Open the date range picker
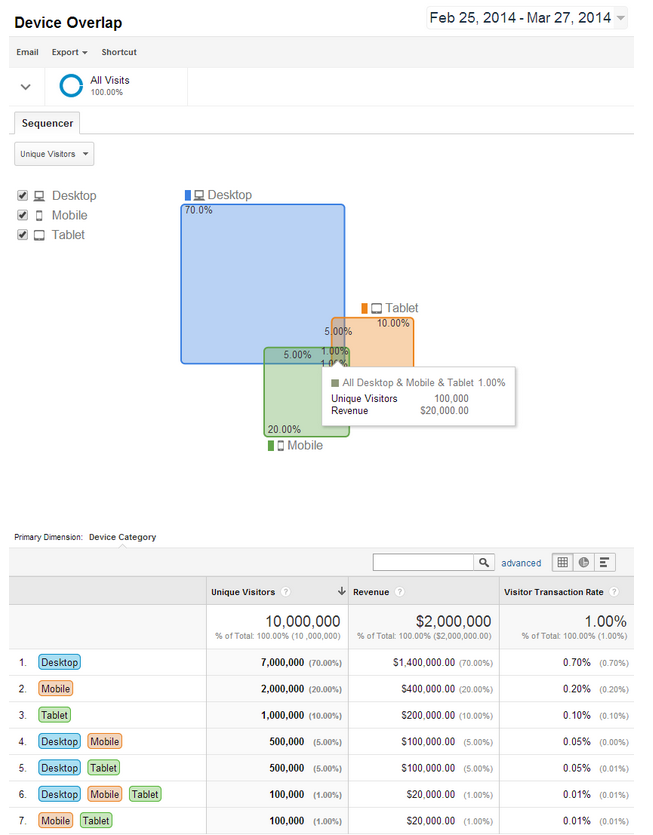Viewport: 653px width, 835px height. click(526, 17)
